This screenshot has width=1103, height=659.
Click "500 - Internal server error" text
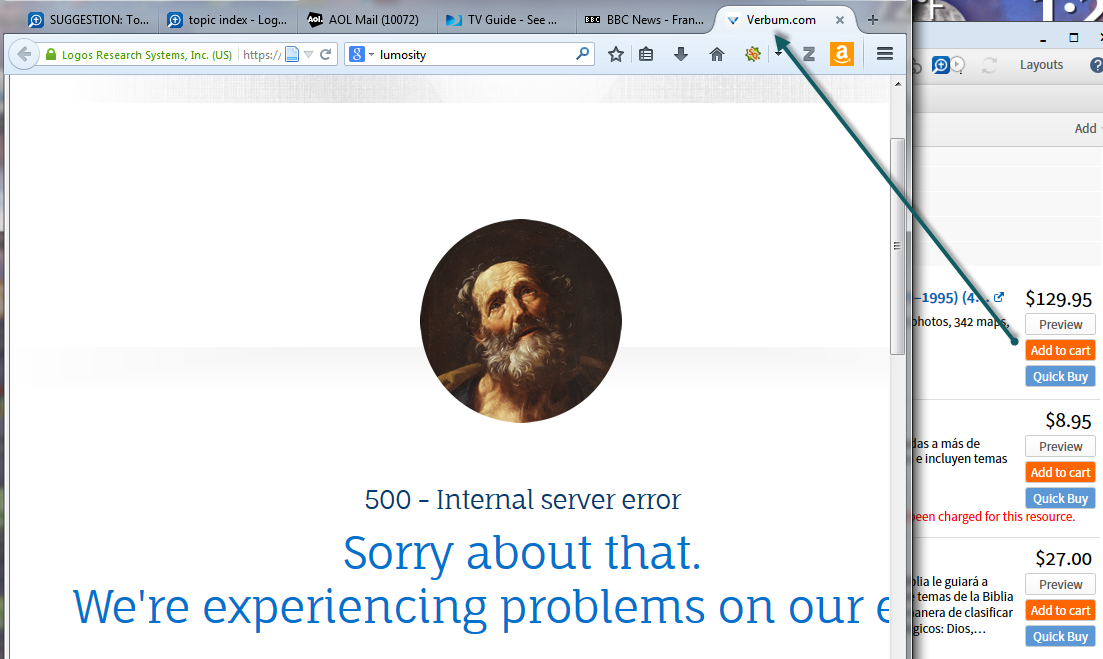523,499
